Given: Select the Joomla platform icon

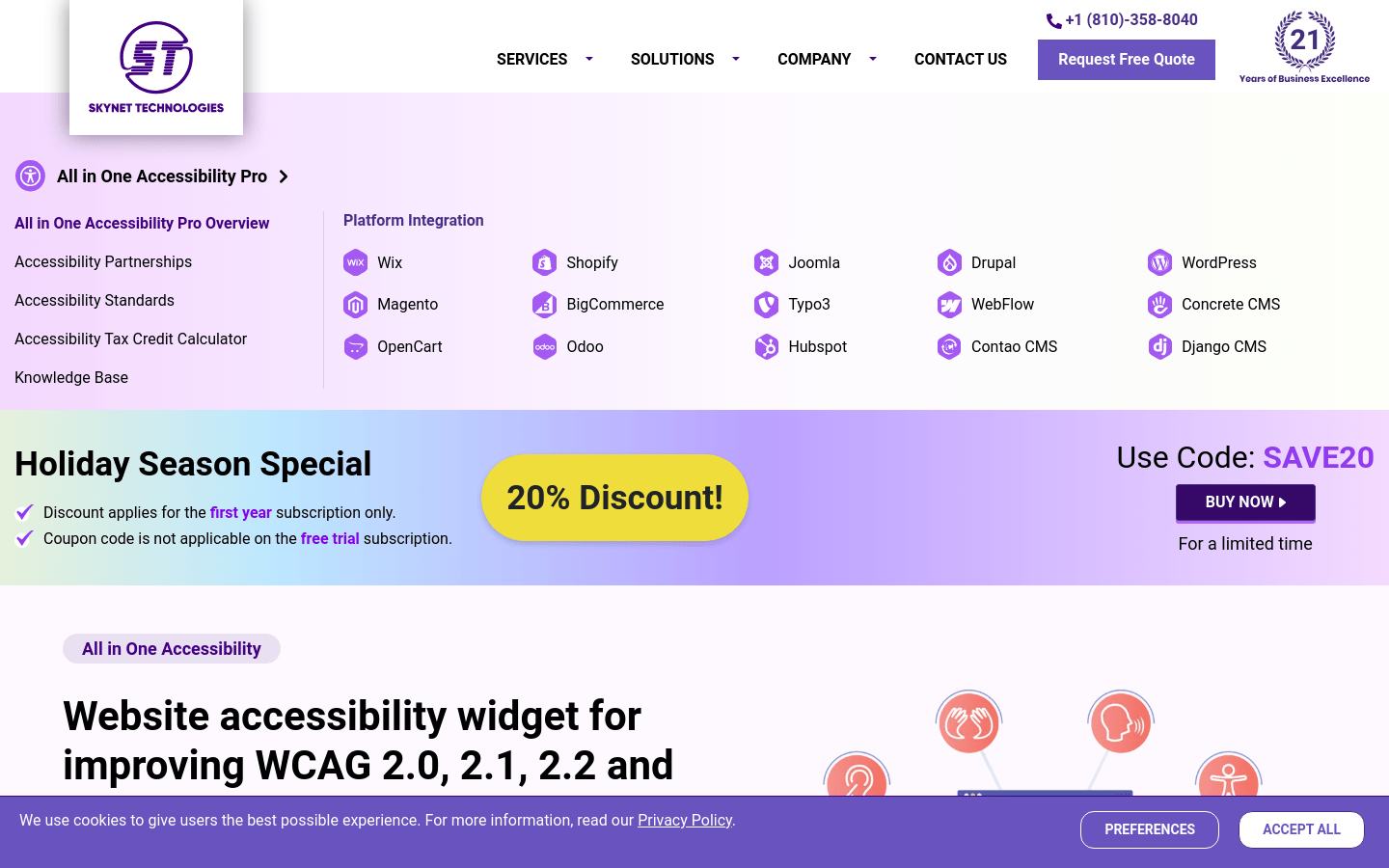Looking at the screenshot, I should 766,262.
